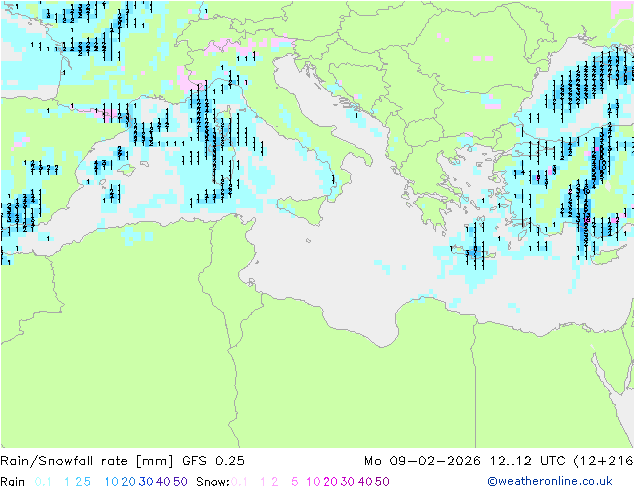Click the ©weatheronline.co.uk credit link
This screenshot has width=634, height=490.
point(550,481)
